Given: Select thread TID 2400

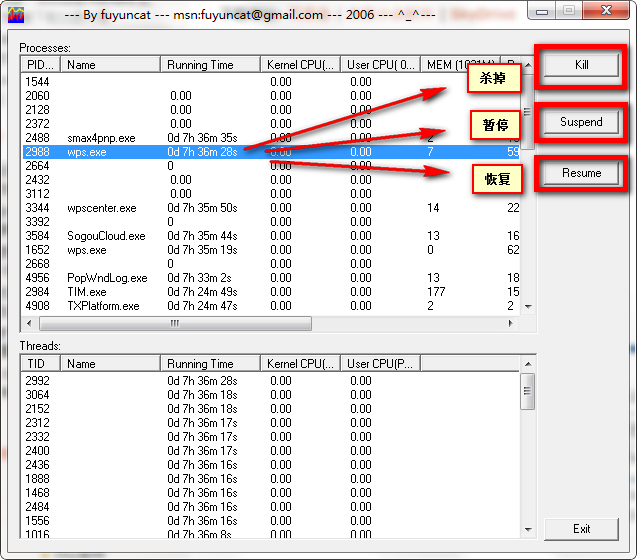Looking at the screenshot, I should (x=271, y=451).
